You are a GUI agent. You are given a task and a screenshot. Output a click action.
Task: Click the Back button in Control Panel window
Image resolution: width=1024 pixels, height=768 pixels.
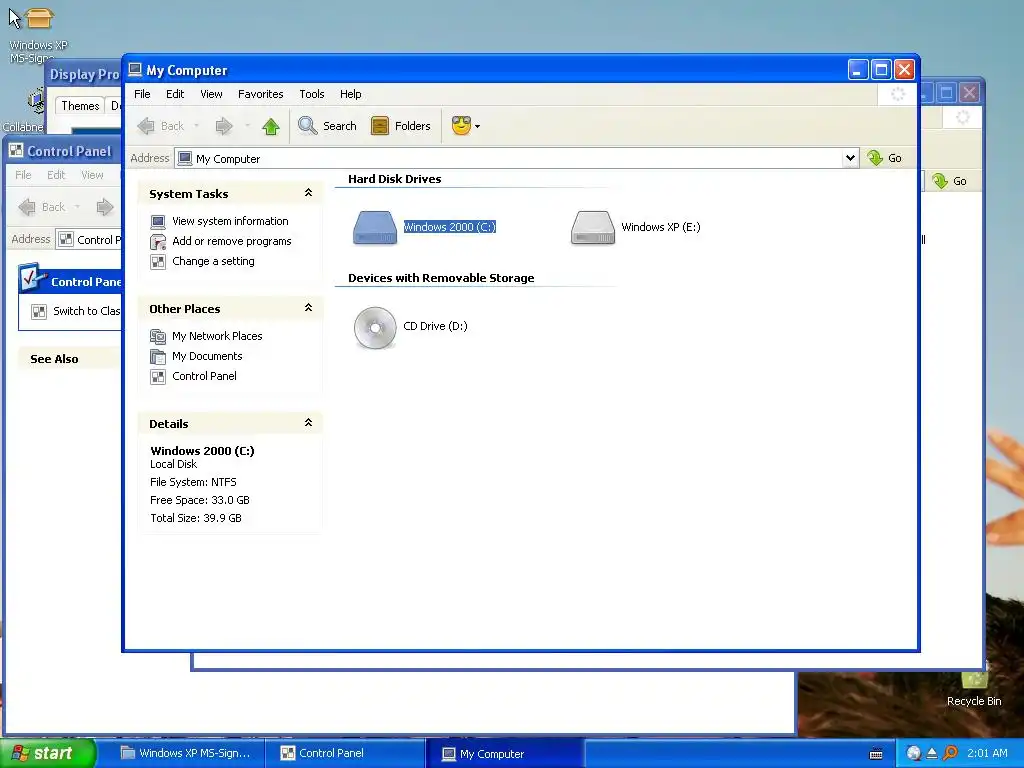[x=42, y=208]
